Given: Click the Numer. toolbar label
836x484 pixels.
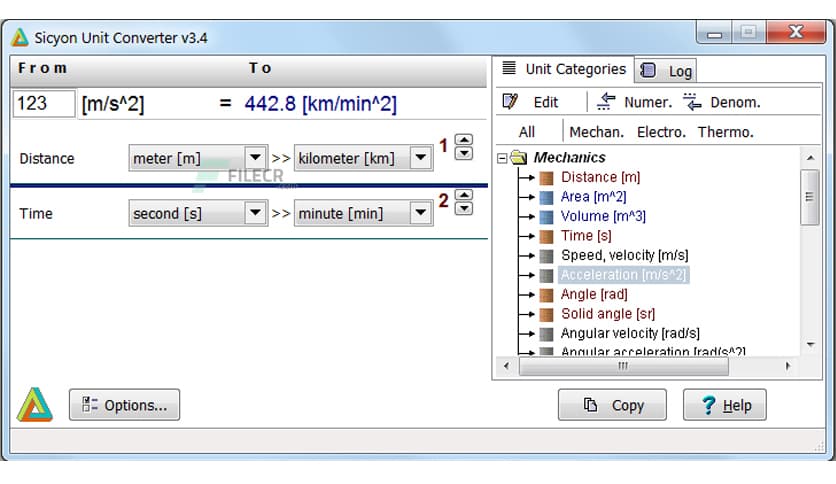Looking at the screenshot, I should pyautogui.click(x=648, y=102).
